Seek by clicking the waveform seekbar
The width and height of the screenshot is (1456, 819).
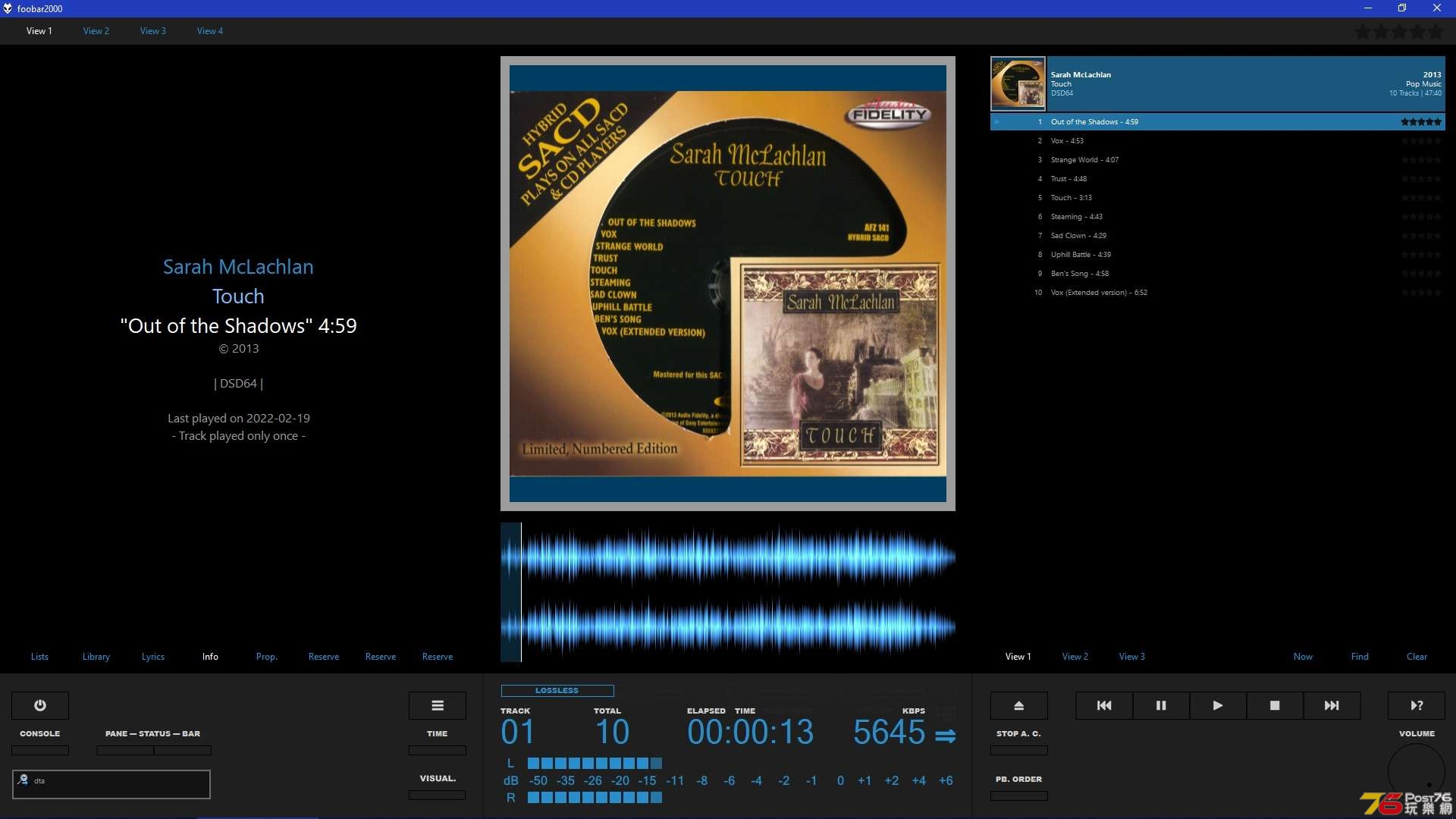pyautogui.click(x=728, y=592)
